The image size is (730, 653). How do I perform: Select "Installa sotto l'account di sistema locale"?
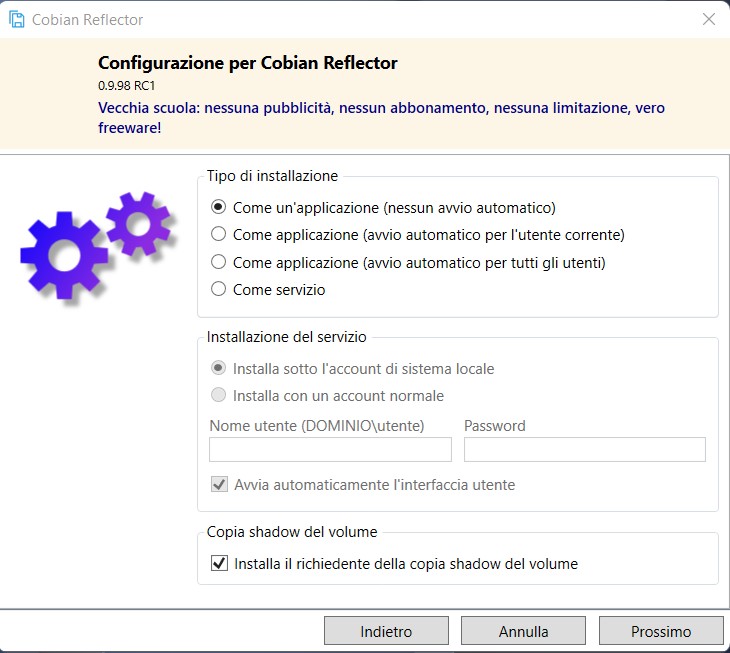point(218,368)
